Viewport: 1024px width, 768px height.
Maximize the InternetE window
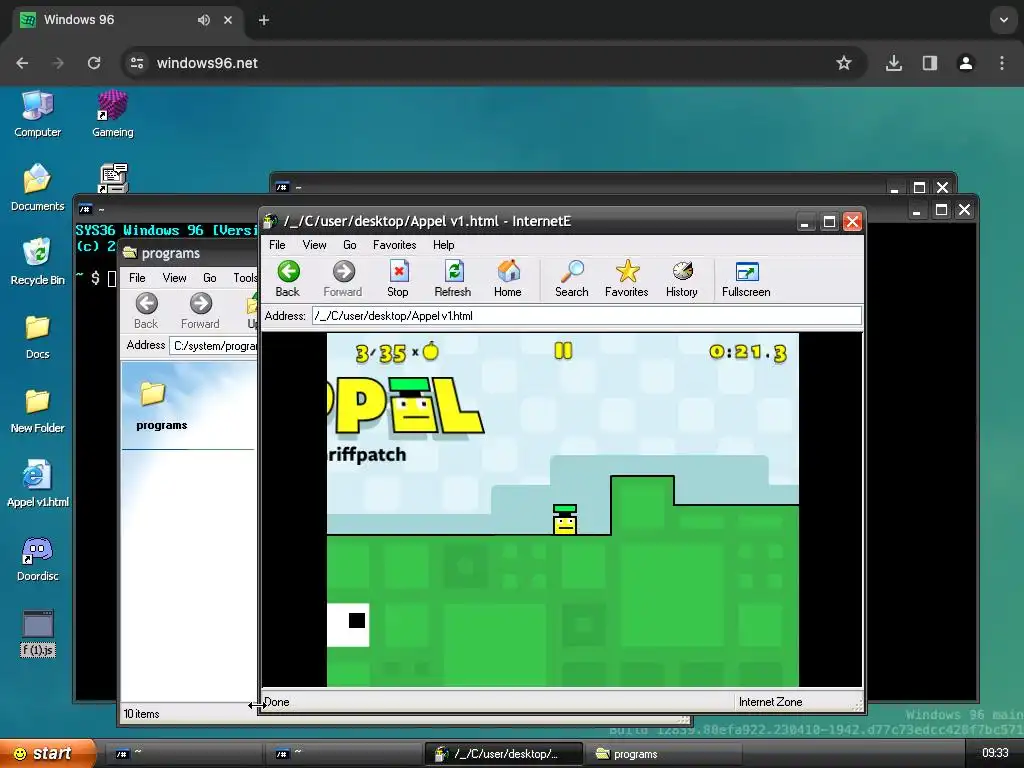pyautogui.click(x=829, y=221)
